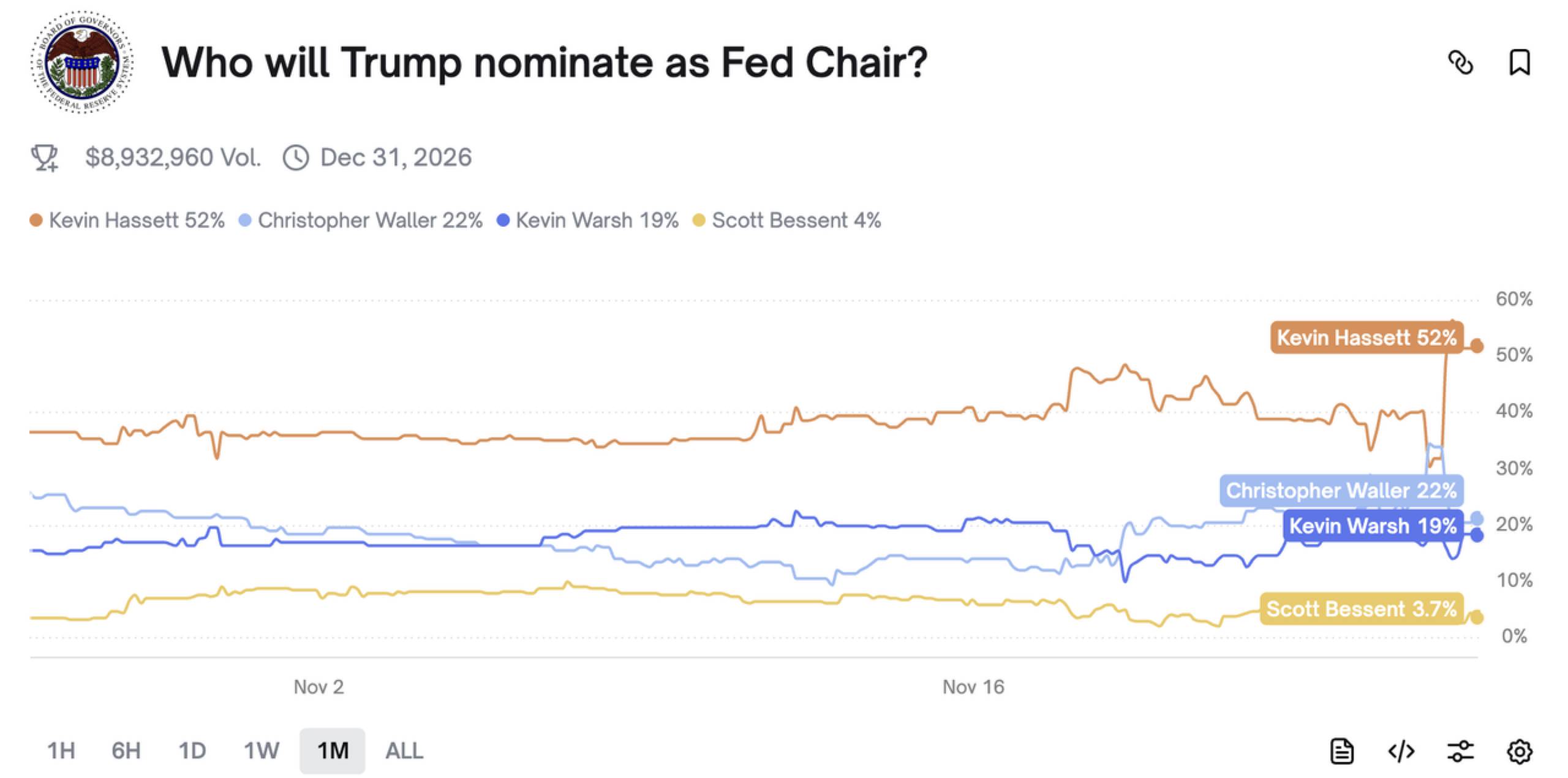Click the trophy leaderboard icon

coord(44,158)
